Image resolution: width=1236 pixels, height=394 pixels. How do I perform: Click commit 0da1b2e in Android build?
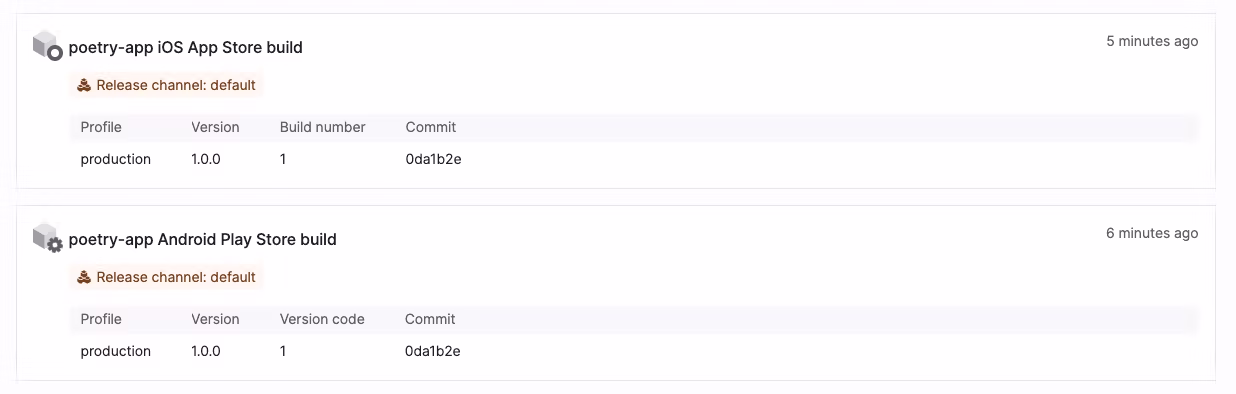pos(433,351)
